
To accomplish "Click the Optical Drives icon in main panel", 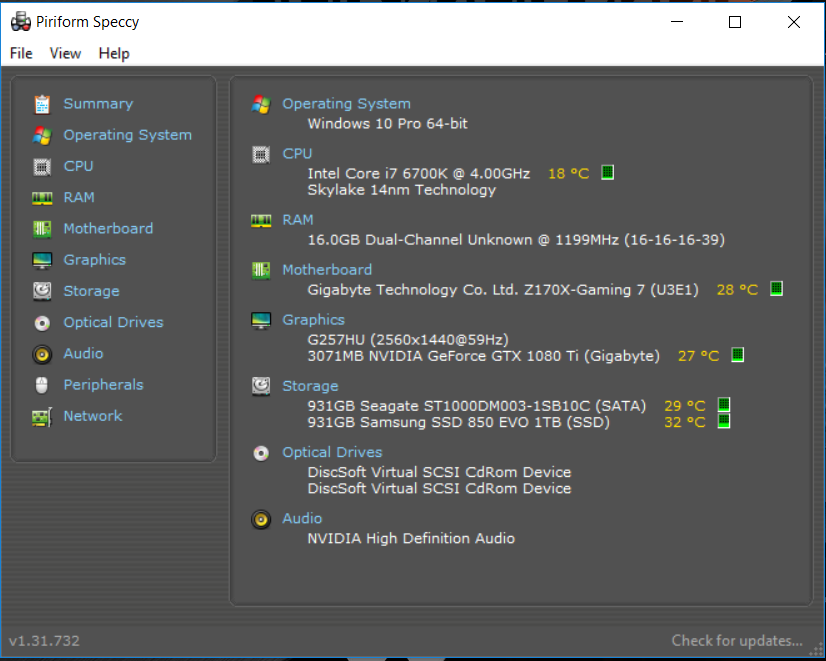I will [261, 453].
